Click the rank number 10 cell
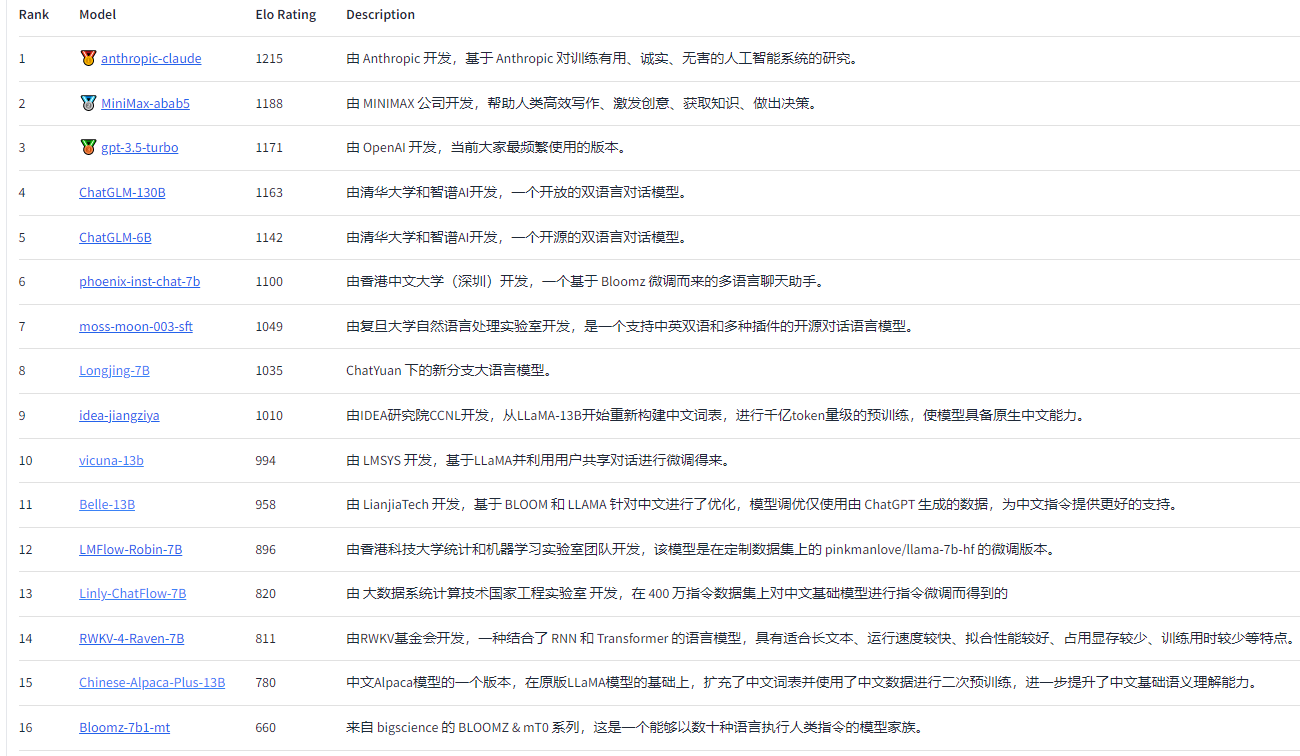The height and width of the screenshot is (756, 1300). point(25,460)
